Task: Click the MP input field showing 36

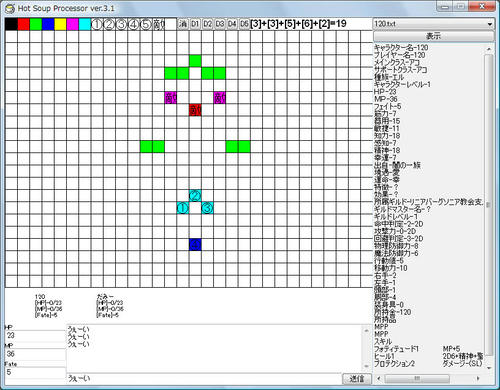Action: pos(35,354)
